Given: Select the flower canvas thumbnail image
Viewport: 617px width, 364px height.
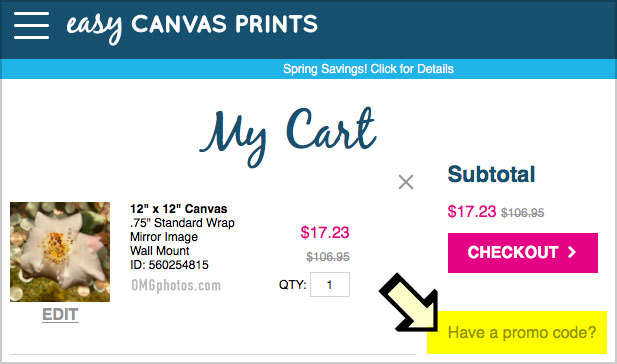Looking at the screenshot, I should (x=60, y=252).
